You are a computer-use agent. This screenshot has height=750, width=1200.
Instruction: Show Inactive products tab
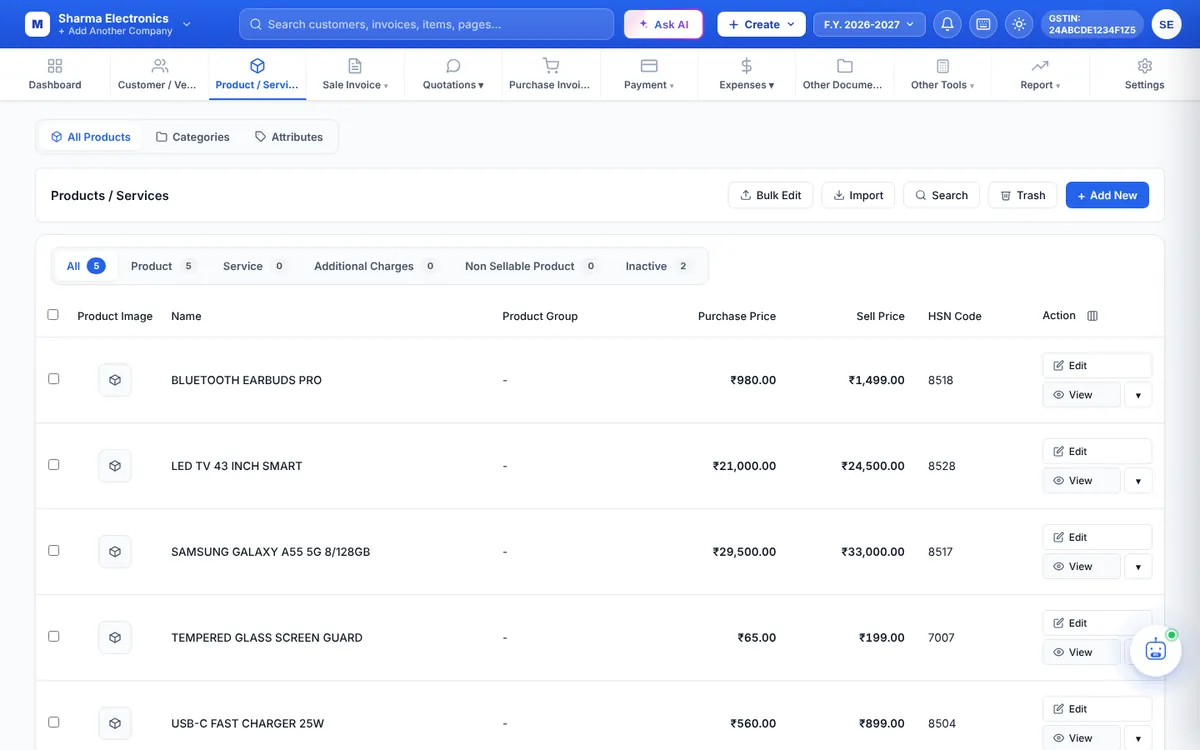pos(658,266)
